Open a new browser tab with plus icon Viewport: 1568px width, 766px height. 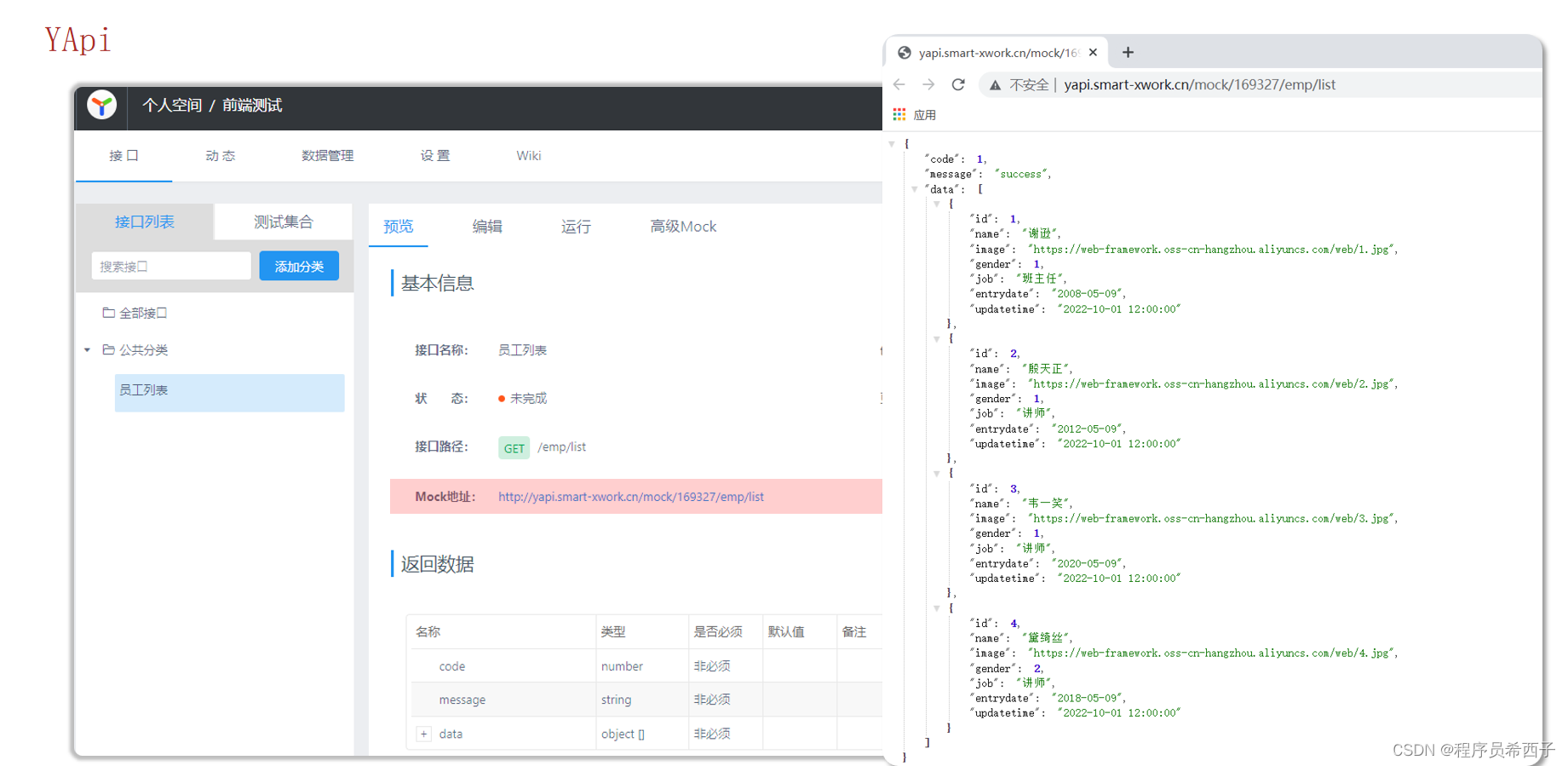(1128, 53)
